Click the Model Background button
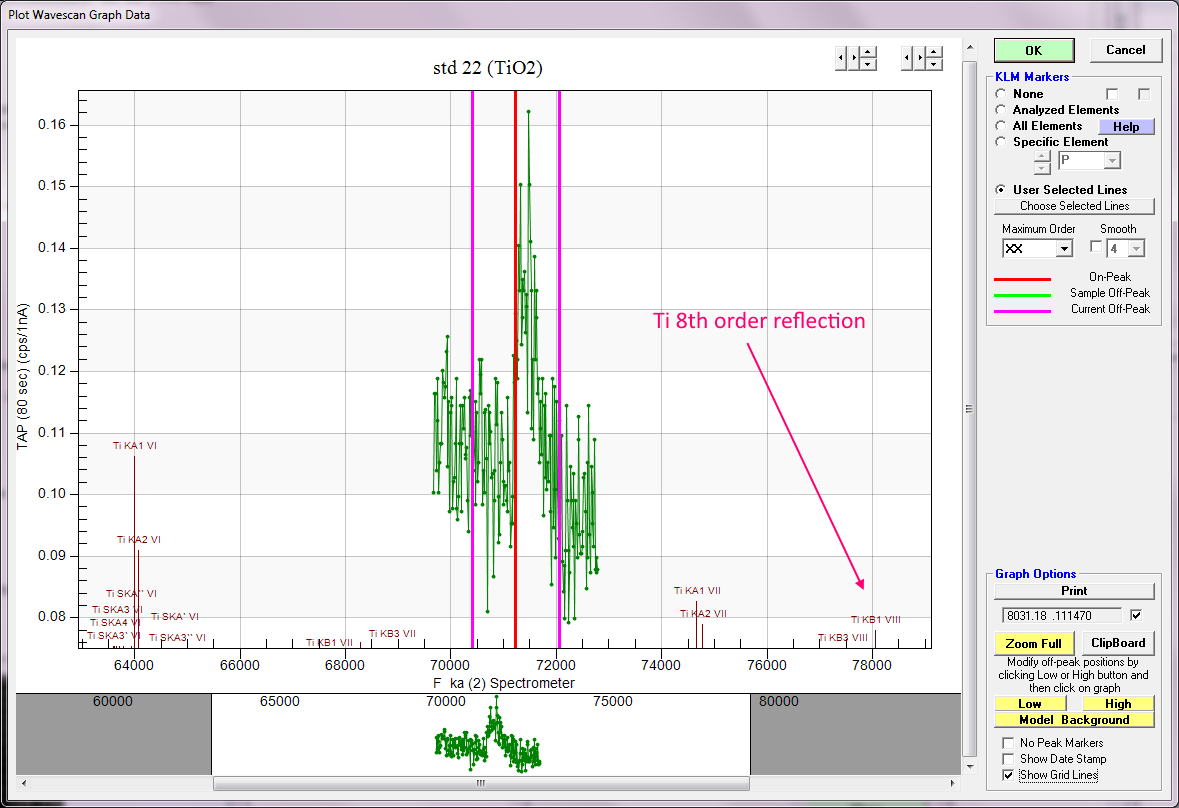Viewport: 1179px width, 808px height. 1074,720
